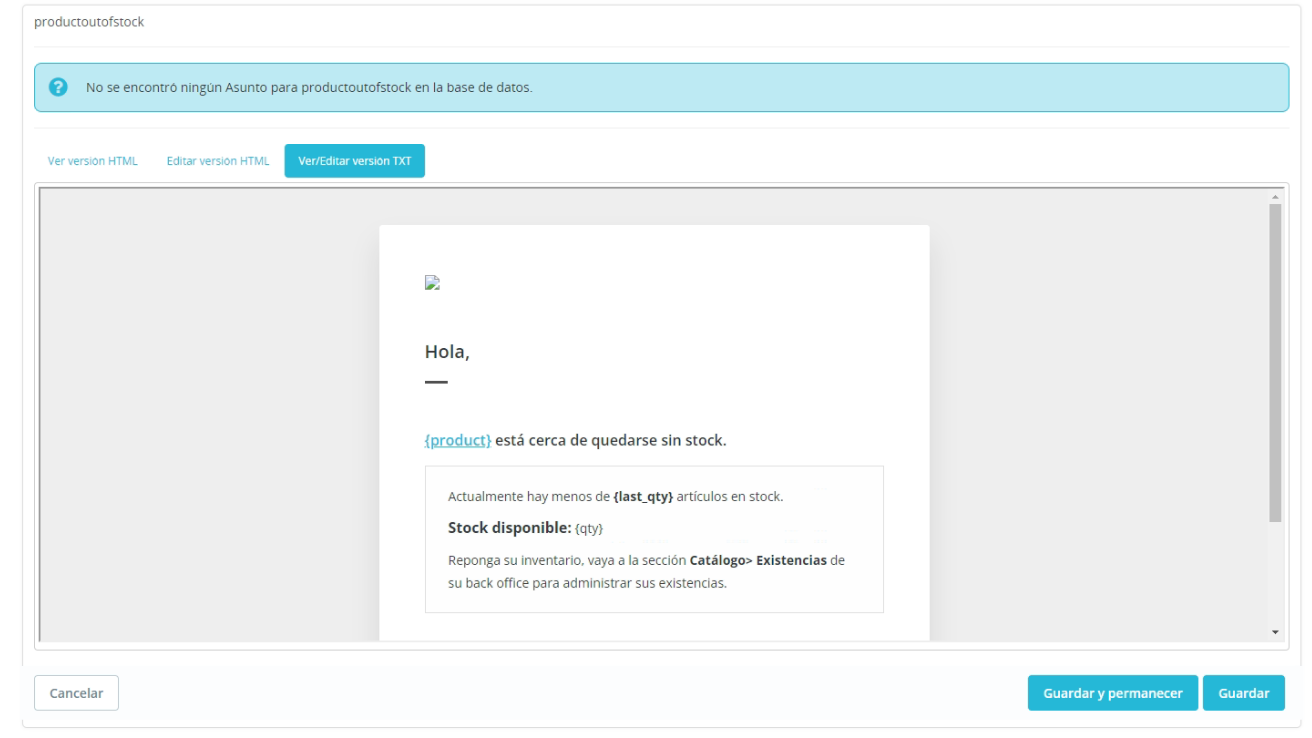Click the scrollbar down arrow

[x=1275, y=630]
